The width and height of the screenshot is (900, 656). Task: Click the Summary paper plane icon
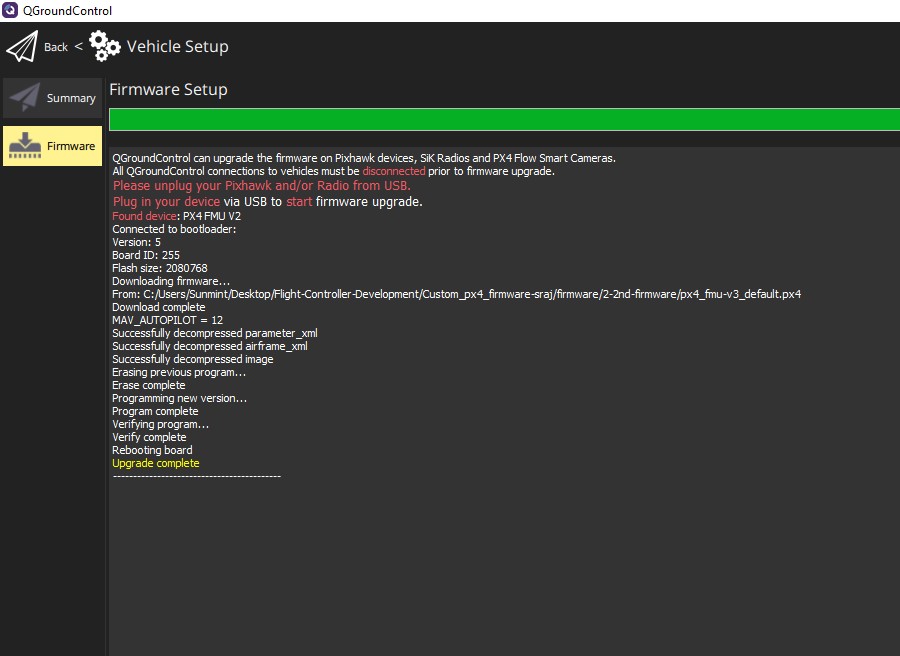point(25,98)
